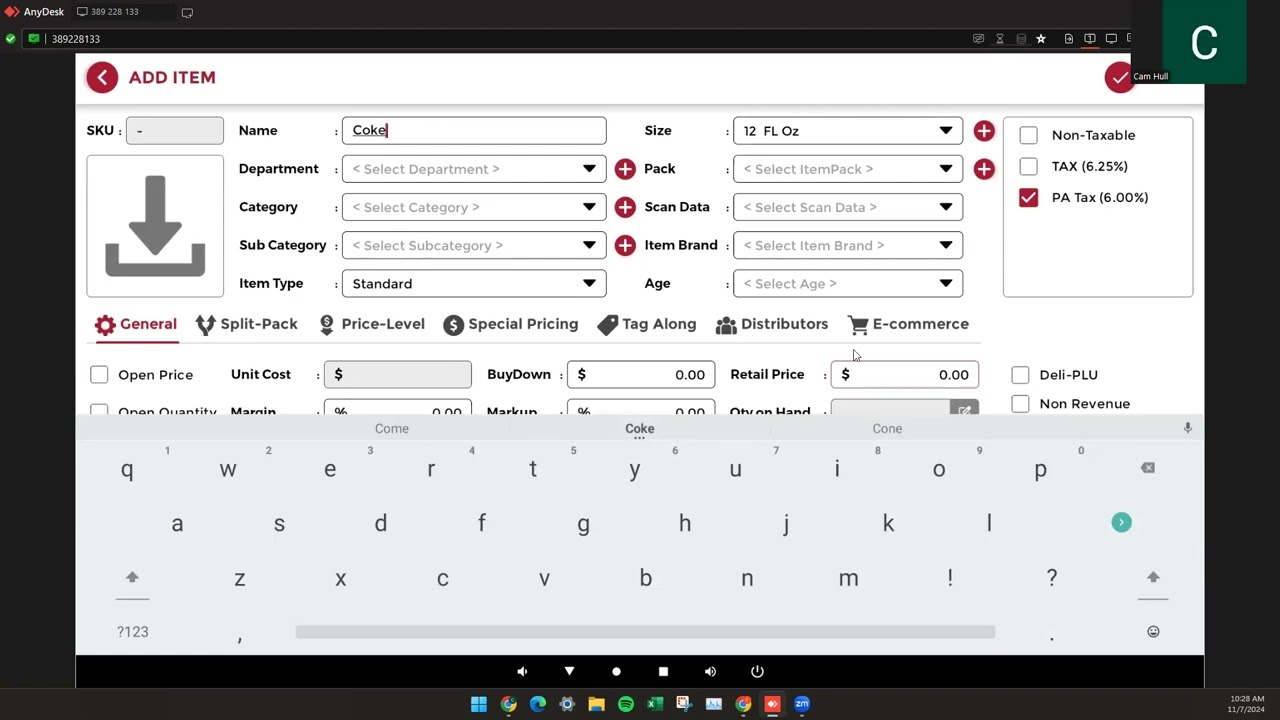The width and height of the screenshot is (1280, 720).
Task: Open the Size dropdown showing 12 FL Oz
Action: [848, 131]
